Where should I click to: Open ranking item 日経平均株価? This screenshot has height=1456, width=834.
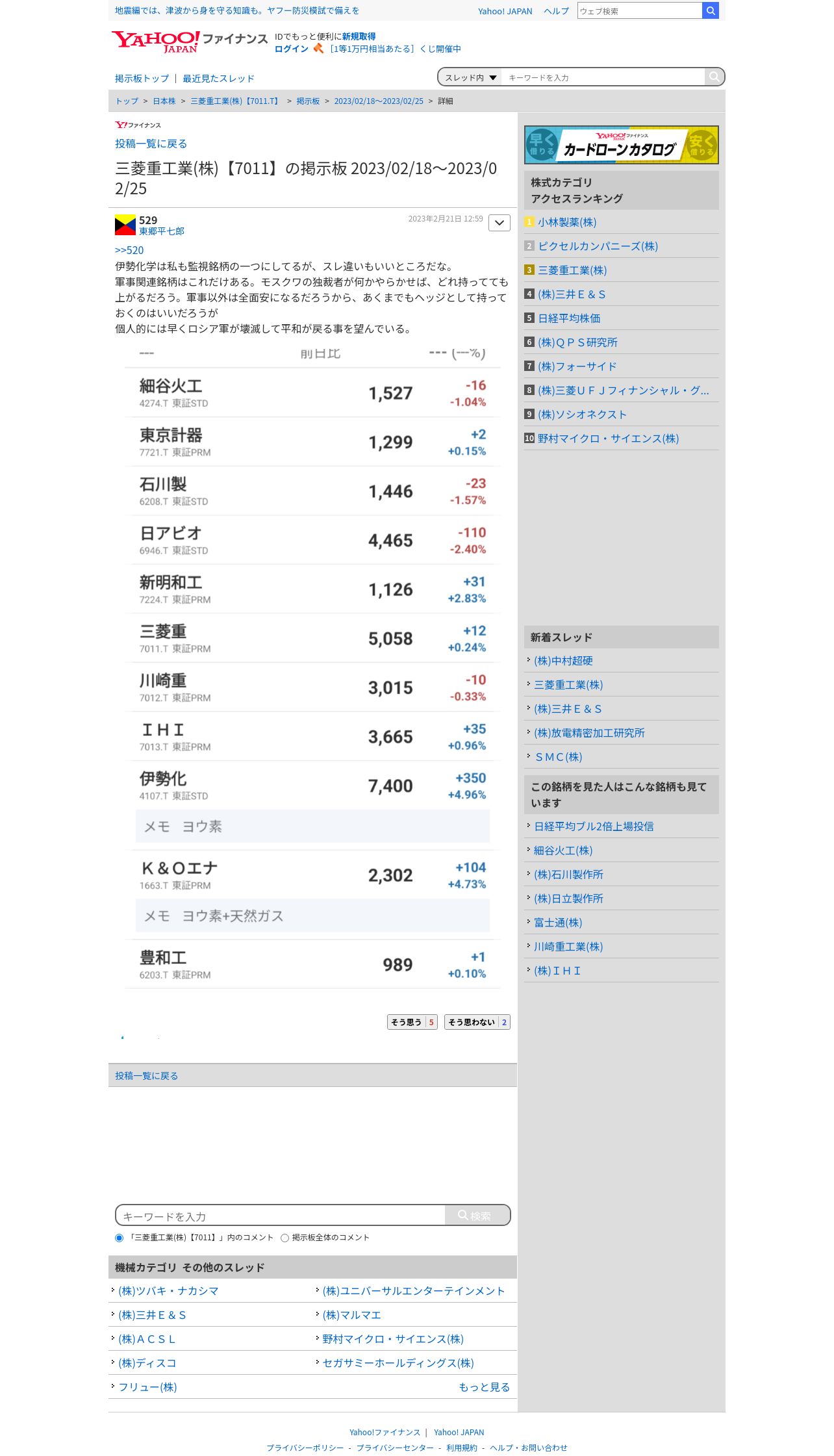click(569, 318)
